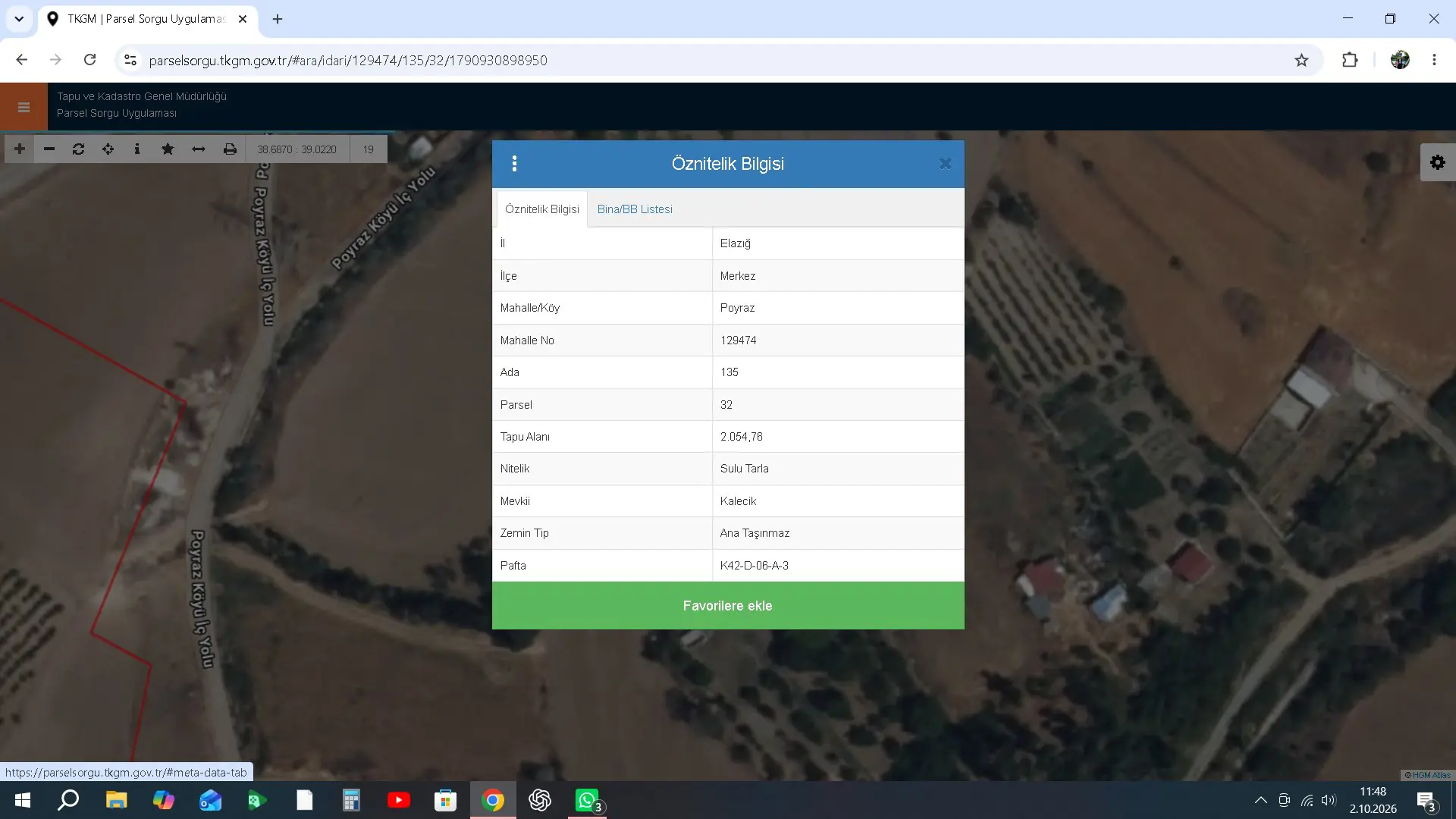Show hidden system tray icons
Screen dimensions: 1456x819
click(x=1261, y=800)
